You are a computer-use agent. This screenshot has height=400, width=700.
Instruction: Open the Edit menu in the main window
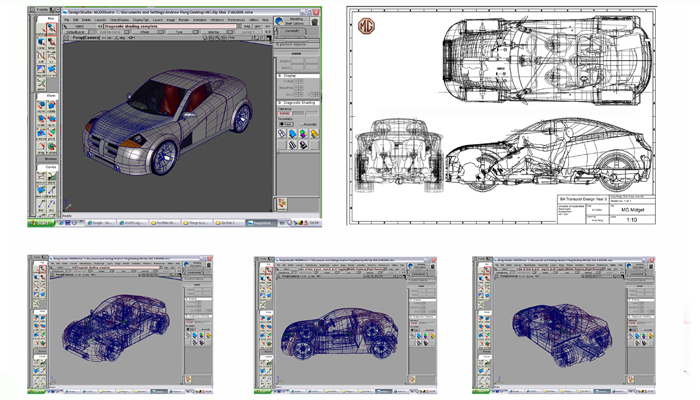(75, 20)
